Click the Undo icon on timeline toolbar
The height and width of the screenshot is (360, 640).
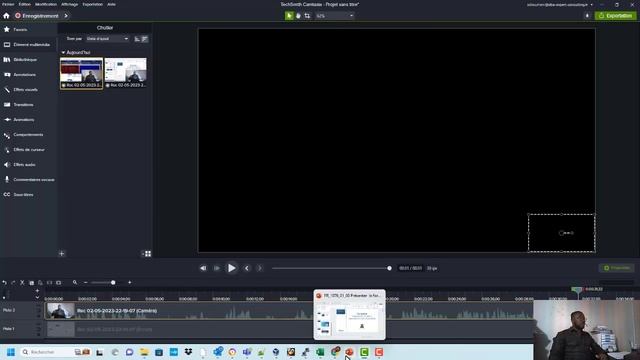tap(4, 282)
